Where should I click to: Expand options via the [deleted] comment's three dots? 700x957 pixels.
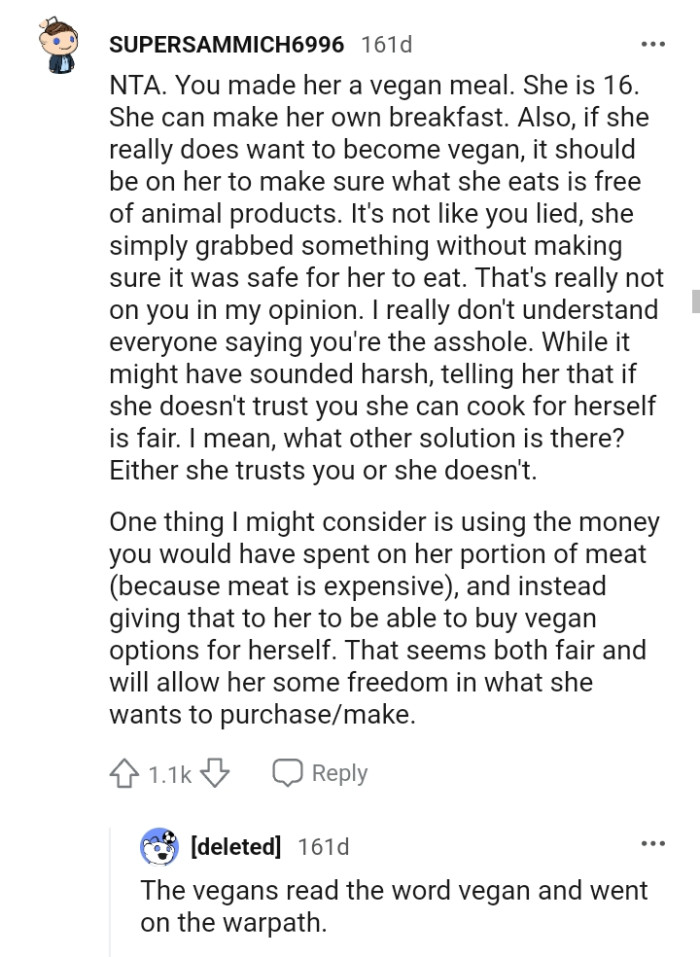pos(651,844)
